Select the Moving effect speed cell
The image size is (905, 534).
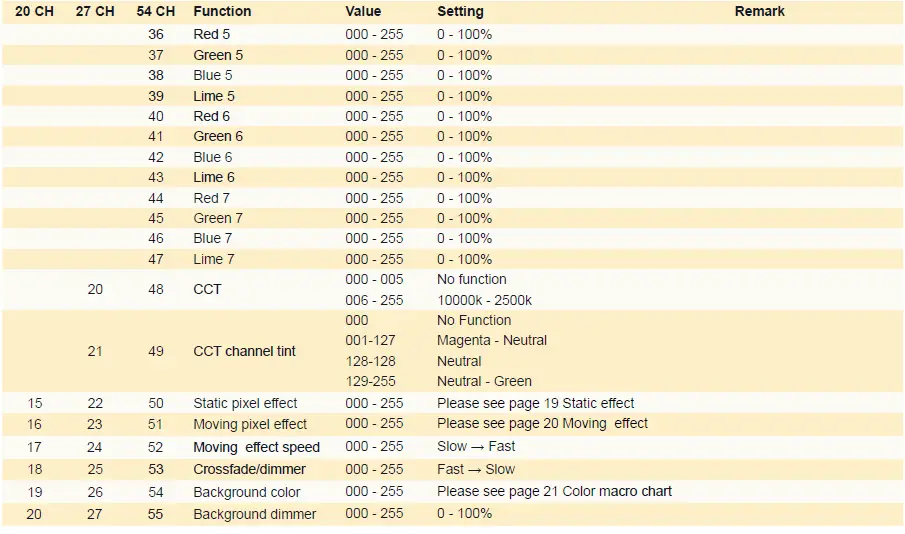pyautogui.click(x=256, y=447)
